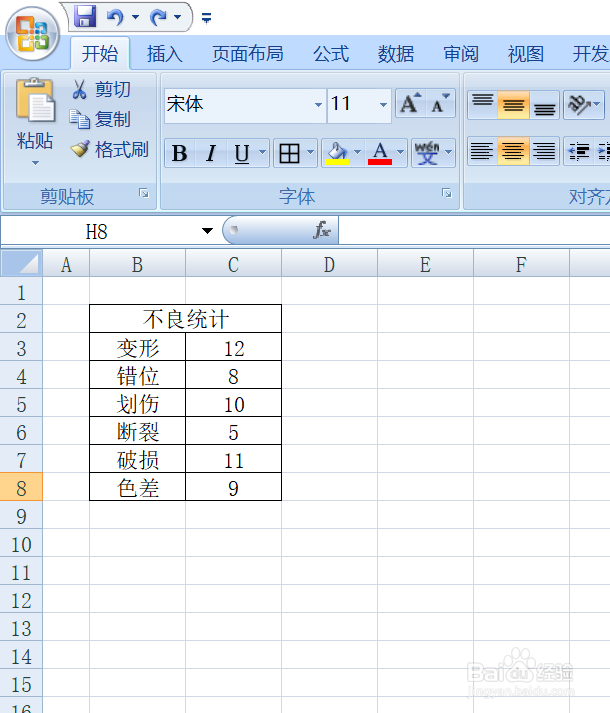Toggle underline formatting
Image resolution: width=610 pixels, height=713 pixels.
pos(242,153)
